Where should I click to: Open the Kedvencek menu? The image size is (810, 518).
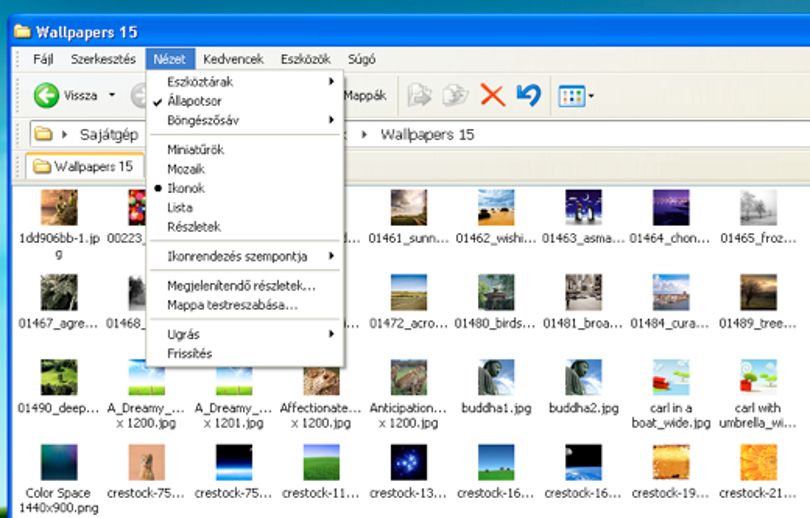(233, 59)
